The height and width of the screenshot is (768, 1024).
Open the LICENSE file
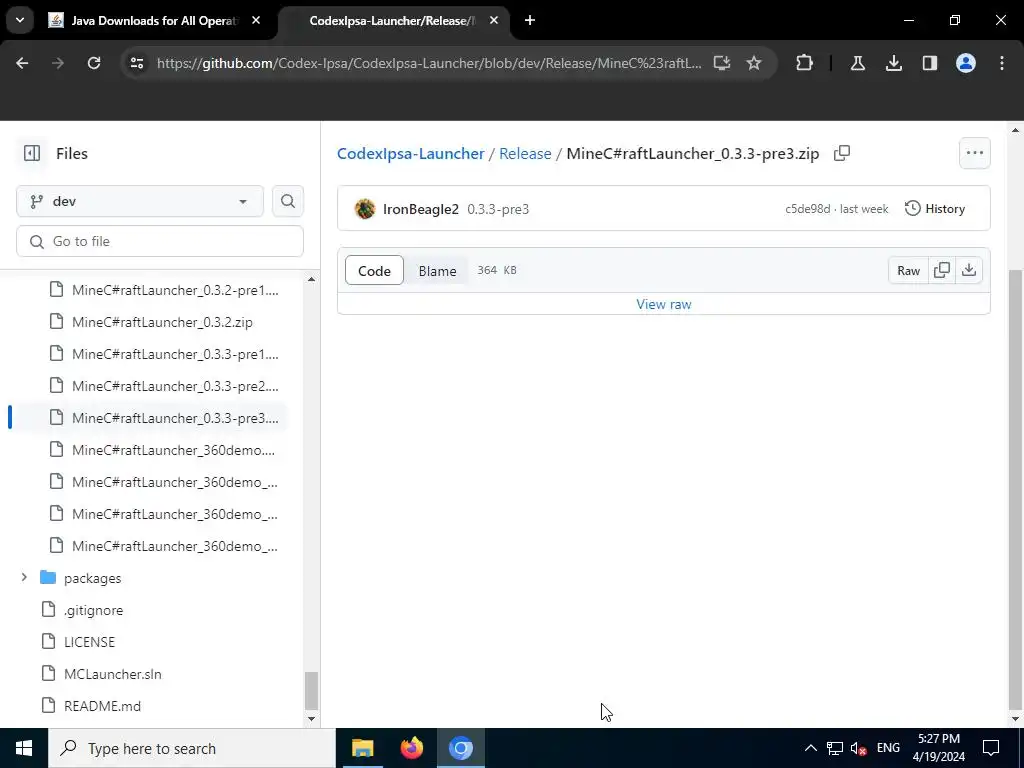coord(89,642)
